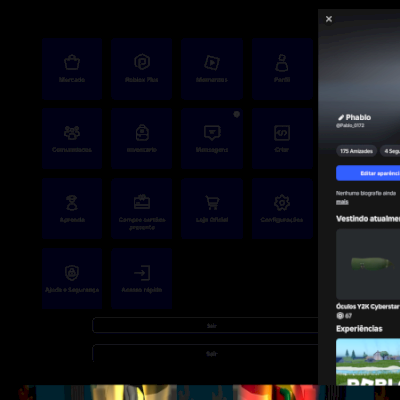Open the Mercado shopping bag tile

click(x=72, y=69)
